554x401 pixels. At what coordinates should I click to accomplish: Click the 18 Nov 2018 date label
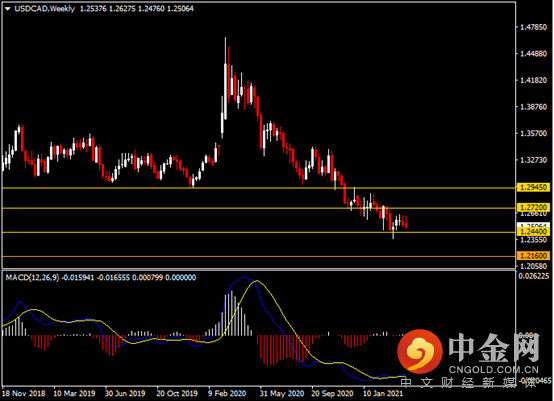[x=24, y=394]
